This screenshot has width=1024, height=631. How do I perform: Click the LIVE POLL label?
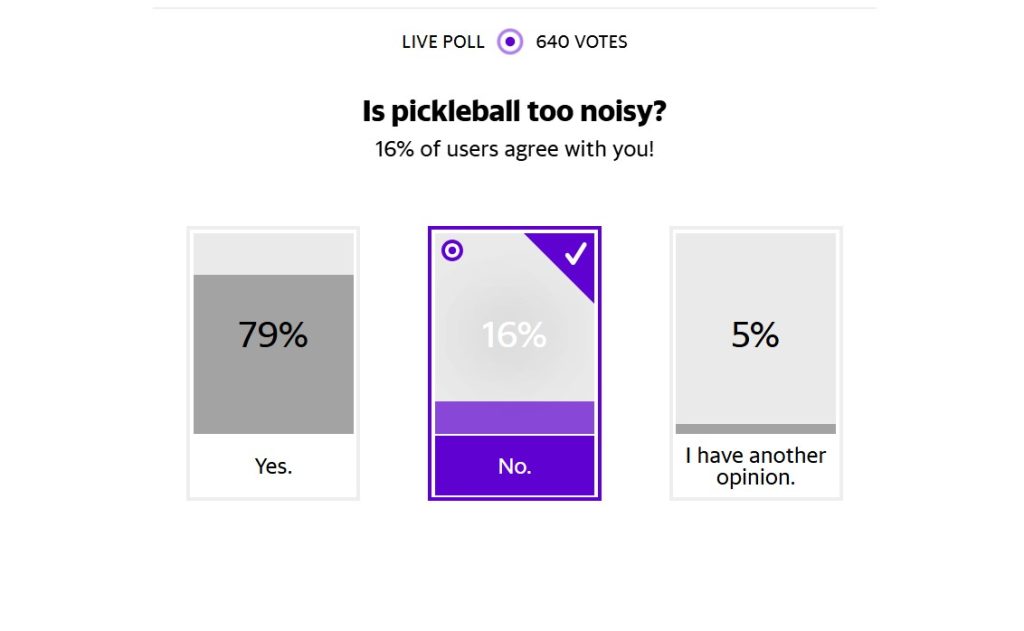click(443, 42)
